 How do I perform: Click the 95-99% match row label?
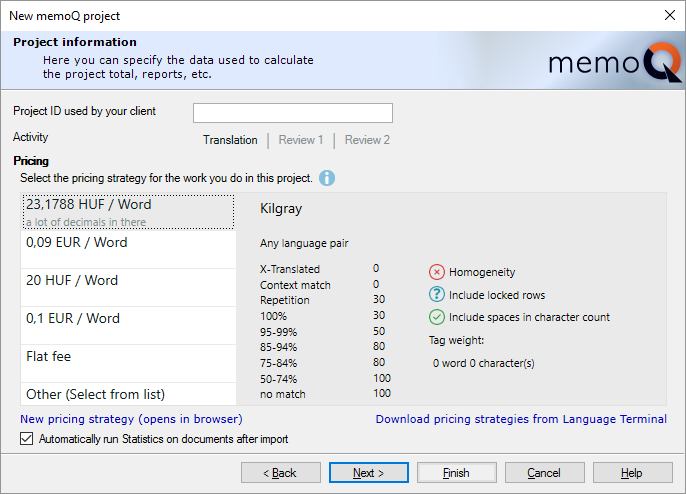click(x=278, y=332)
